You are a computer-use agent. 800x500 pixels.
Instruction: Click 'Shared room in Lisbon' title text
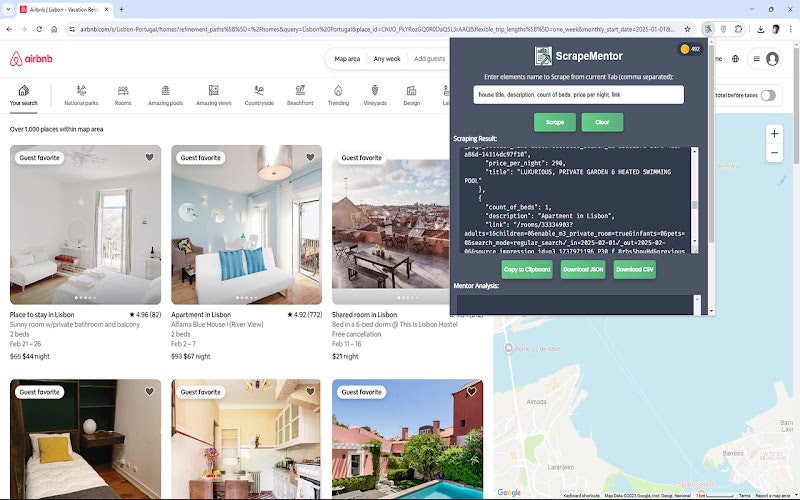[x=364, y=314]
